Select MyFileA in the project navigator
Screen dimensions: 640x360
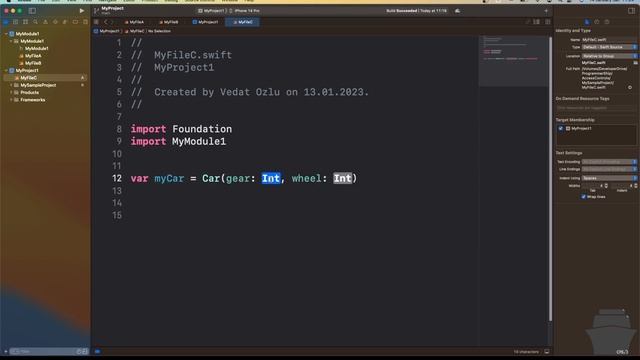point(33,56)
